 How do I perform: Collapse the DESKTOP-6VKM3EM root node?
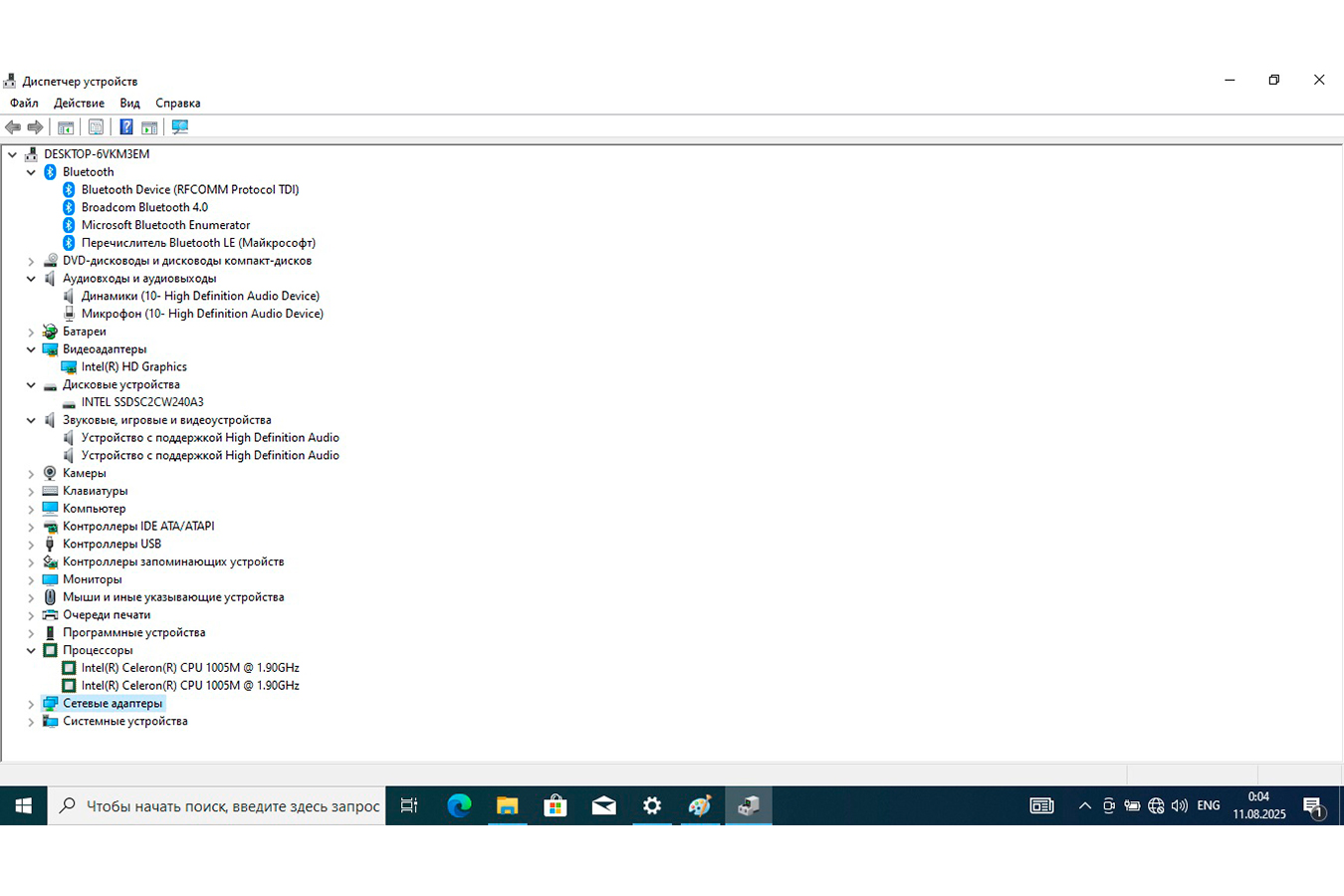point(12,154)
